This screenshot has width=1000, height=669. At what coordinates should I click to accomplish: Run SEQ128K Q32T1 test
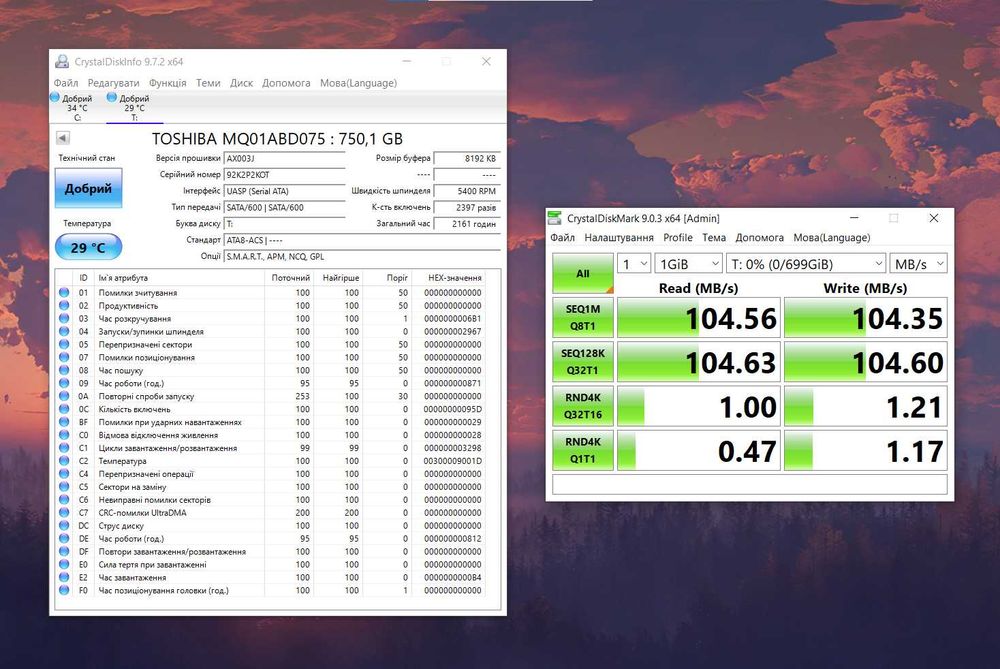coord(583,362)
